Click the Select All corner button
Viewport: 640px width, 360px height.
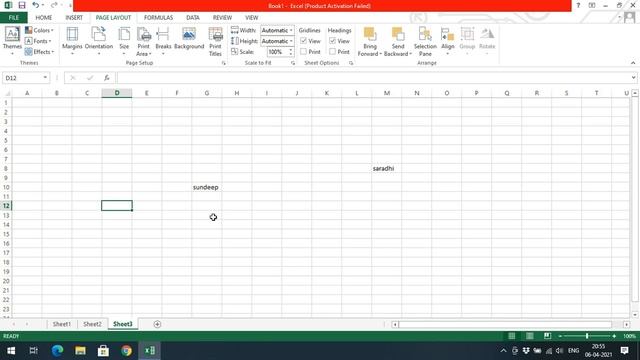(x=6, y=93)
